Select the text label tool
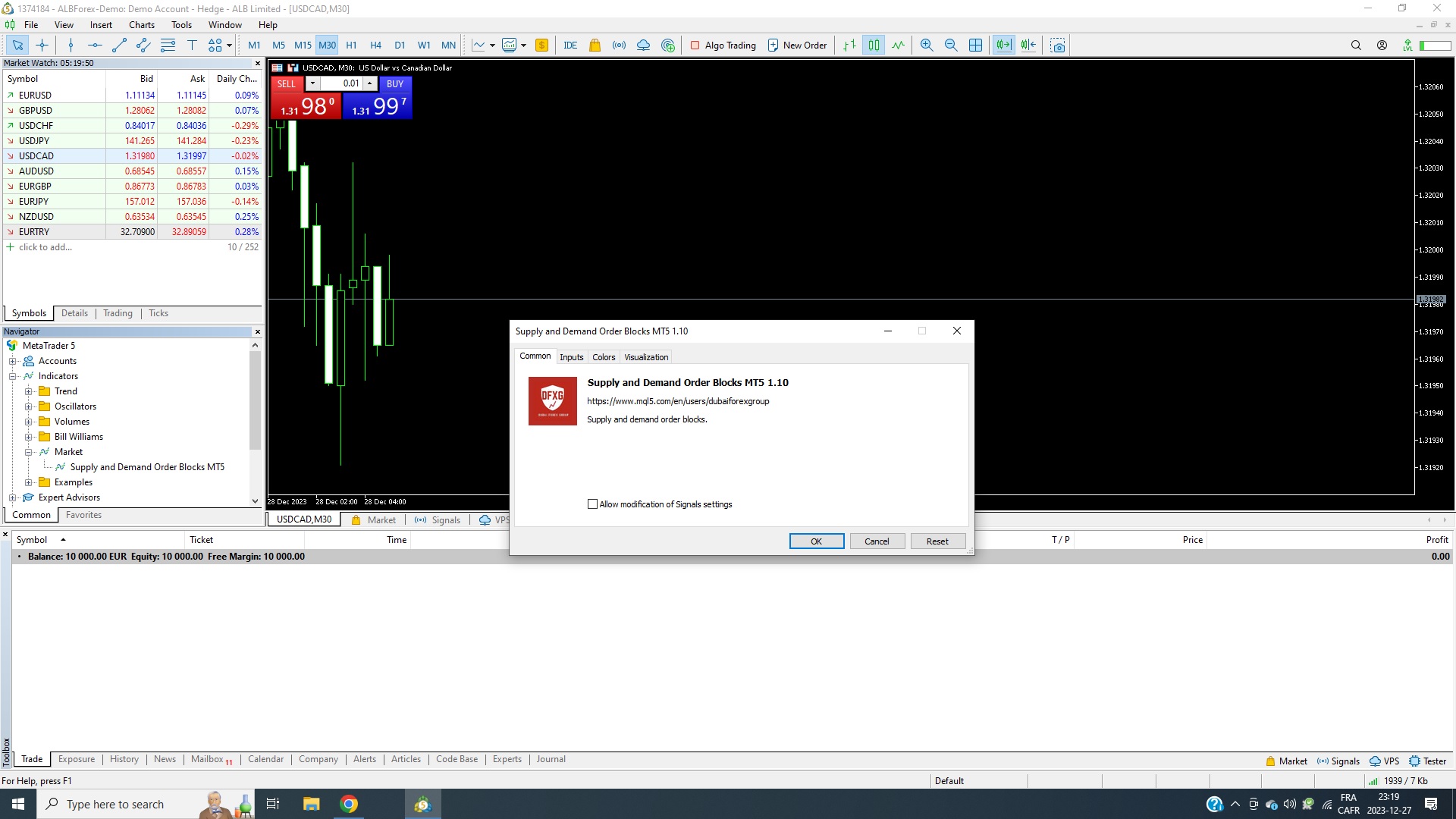1456x819 pixels. pyautogui.click(x=192, y=45)
